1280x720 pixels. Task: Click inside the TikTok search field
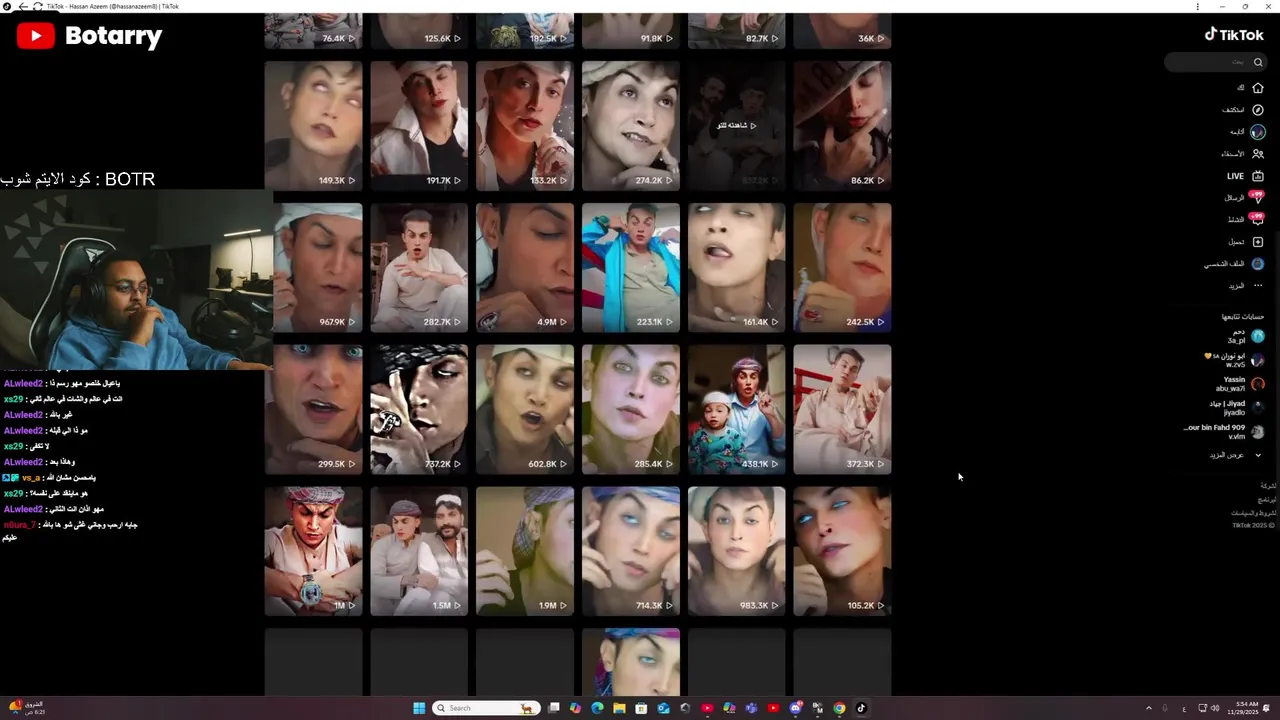[1215, 62]
